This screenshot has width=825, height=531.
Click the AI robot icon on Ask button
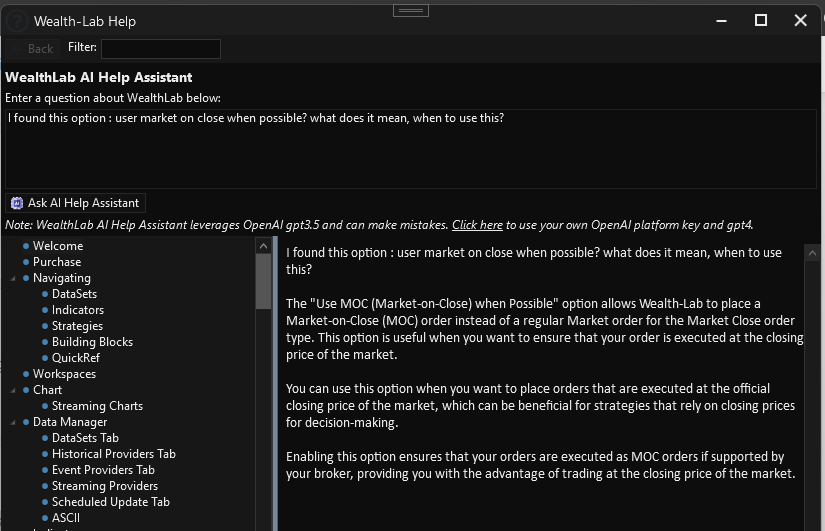click(17, 203)
